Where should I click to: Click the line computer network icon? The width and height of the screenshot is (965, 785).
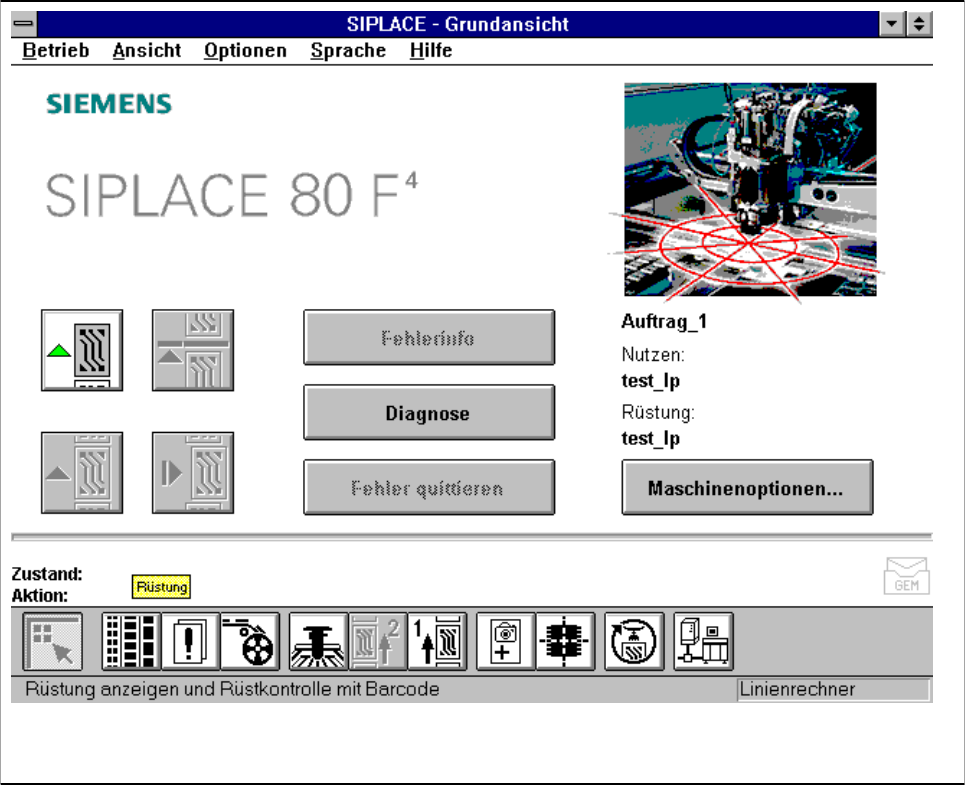click(x=703, y=642)
